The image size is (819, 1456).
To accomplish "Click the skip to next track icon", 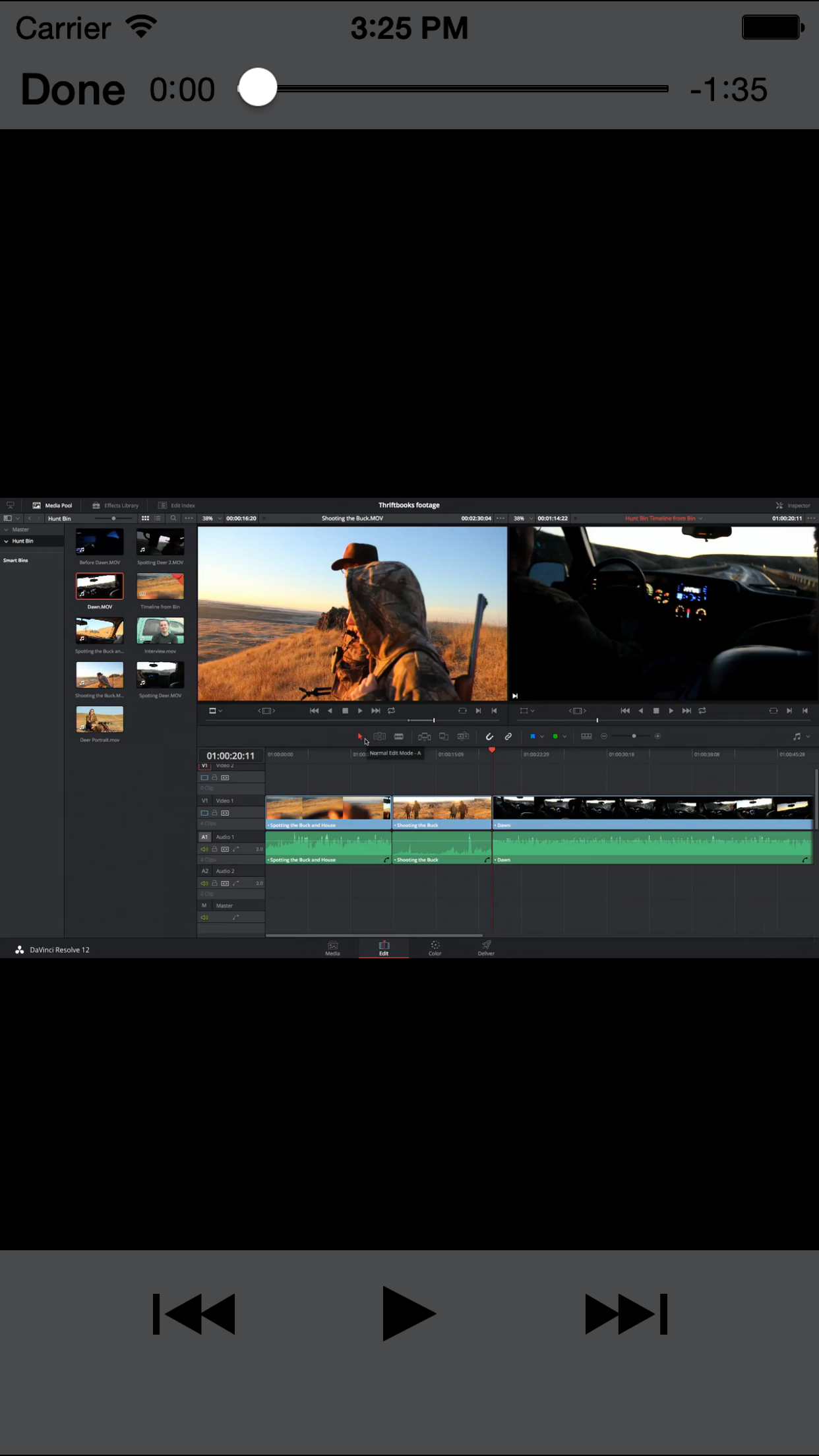I will [626, 1314].
